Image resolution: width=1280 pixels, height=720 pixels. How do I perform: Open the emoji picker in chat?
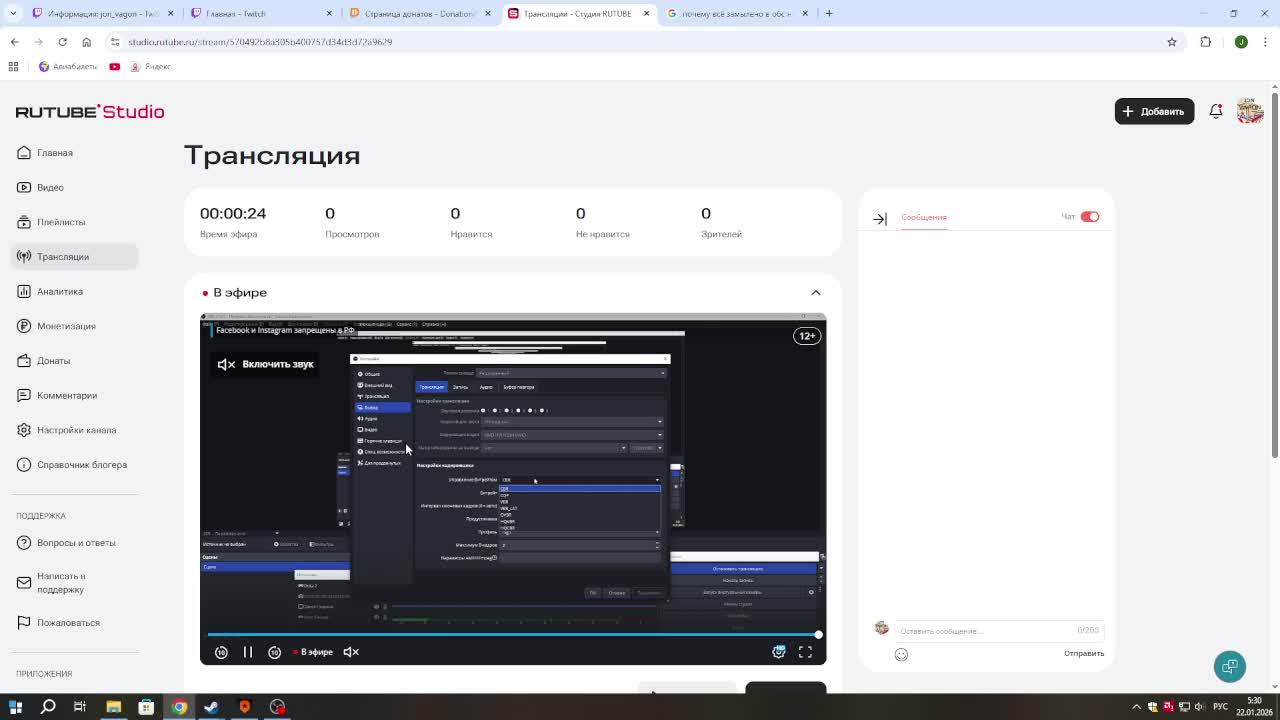901,654
